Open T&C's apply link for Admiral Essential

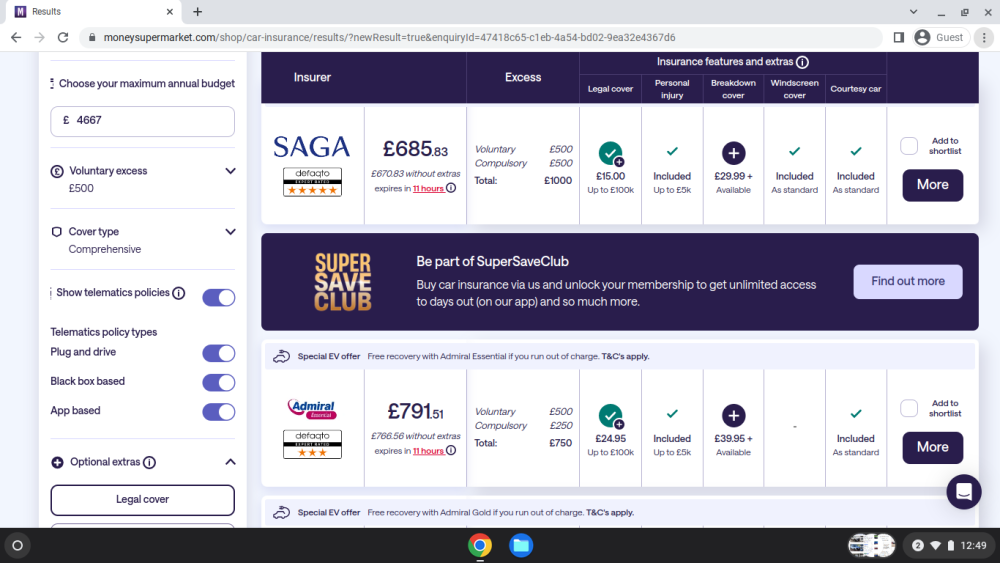(625, 356)
